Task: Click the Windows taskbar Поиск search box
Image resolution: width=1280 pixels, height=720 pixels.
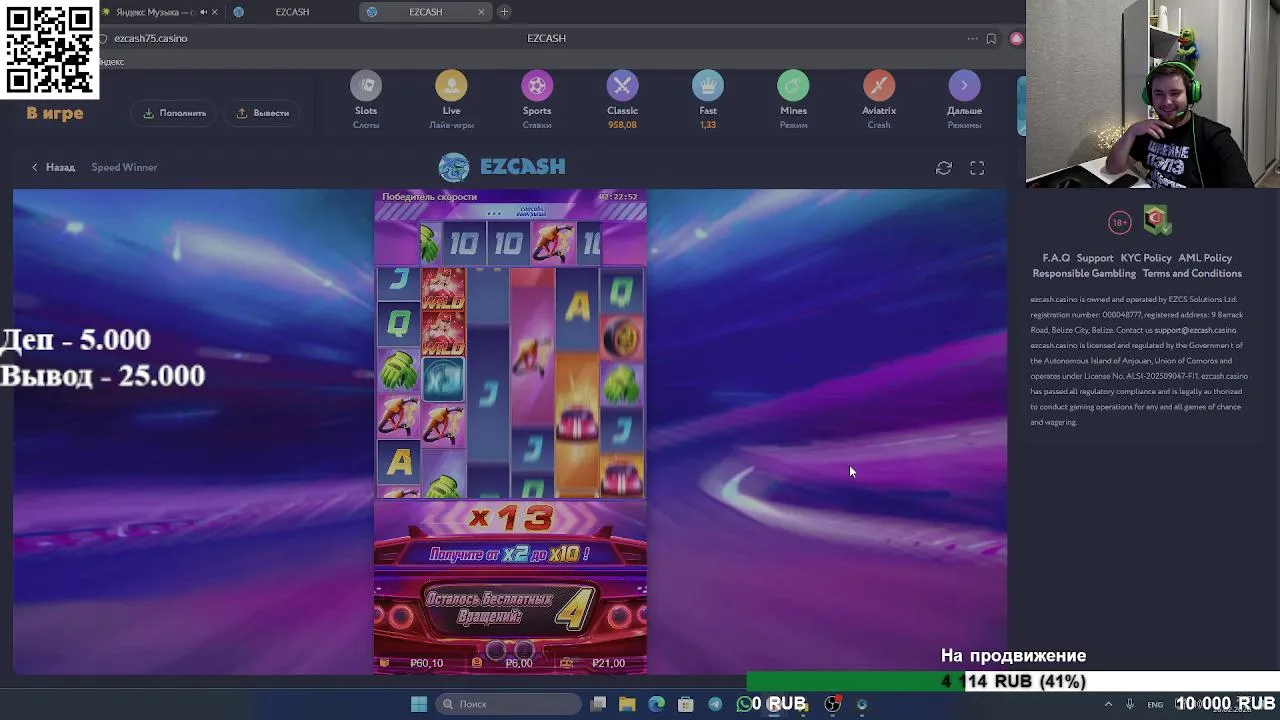Action: [x=510, y=704]
